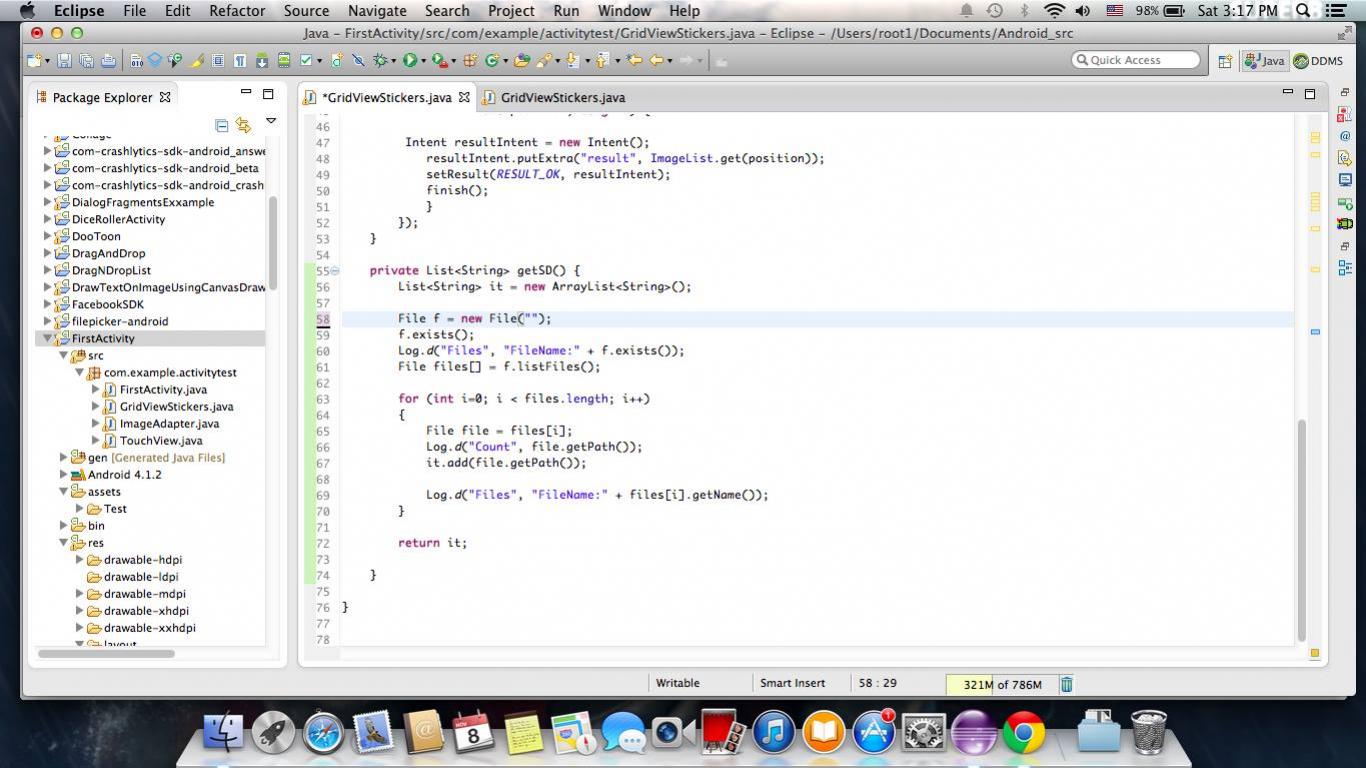The width and height of the screenshot is (1366, 768).
Task: Click the editor vertical scrollbar
Action: click(x=1301, y=530)
